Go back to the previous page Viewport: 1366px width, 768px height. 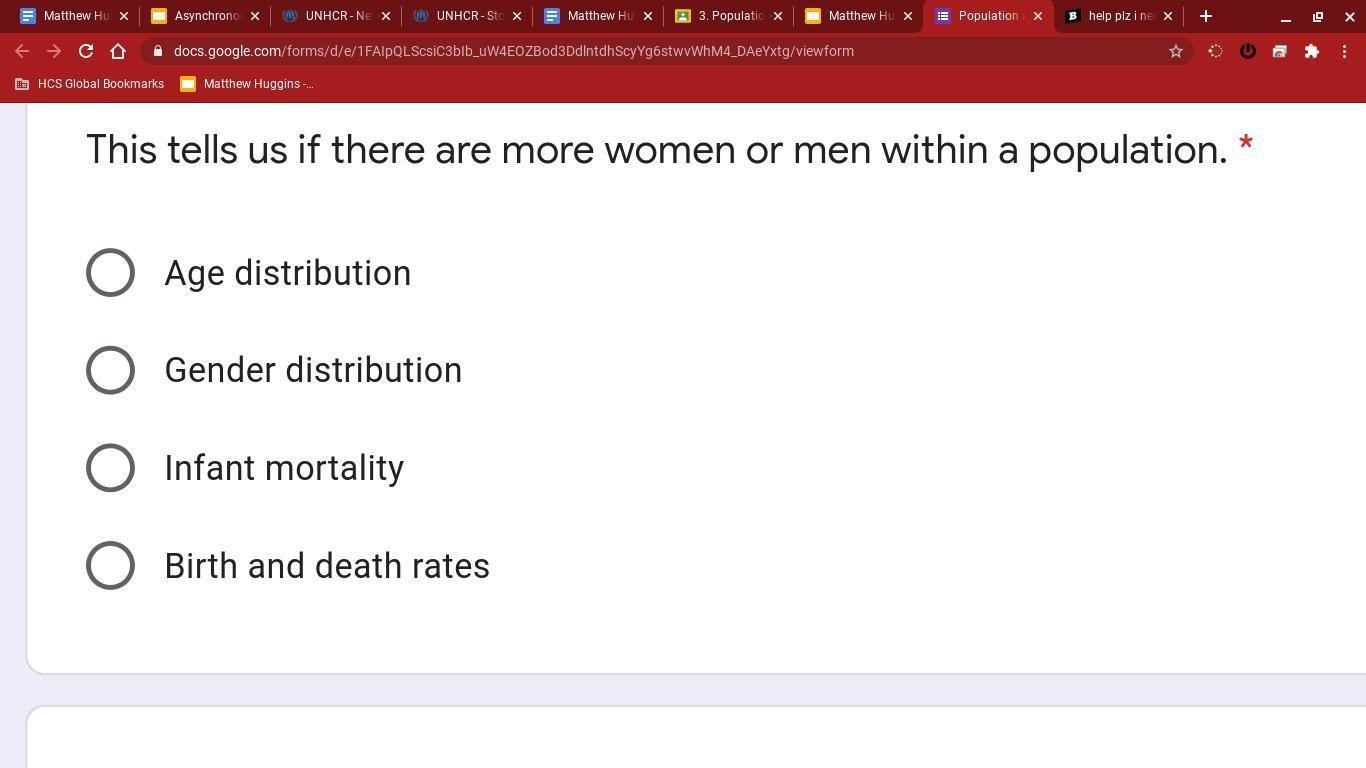point(22,51)
